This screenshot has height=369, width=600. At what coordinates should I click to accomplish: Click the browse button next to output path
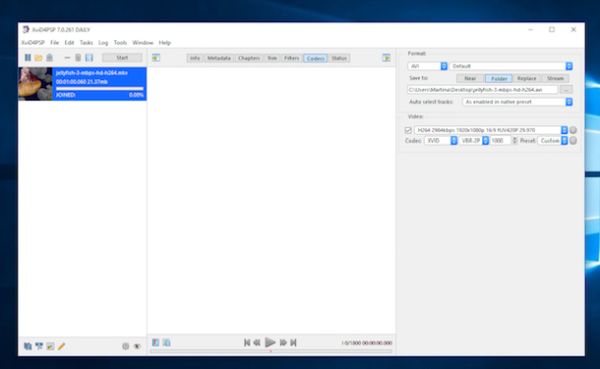(566, 90)
